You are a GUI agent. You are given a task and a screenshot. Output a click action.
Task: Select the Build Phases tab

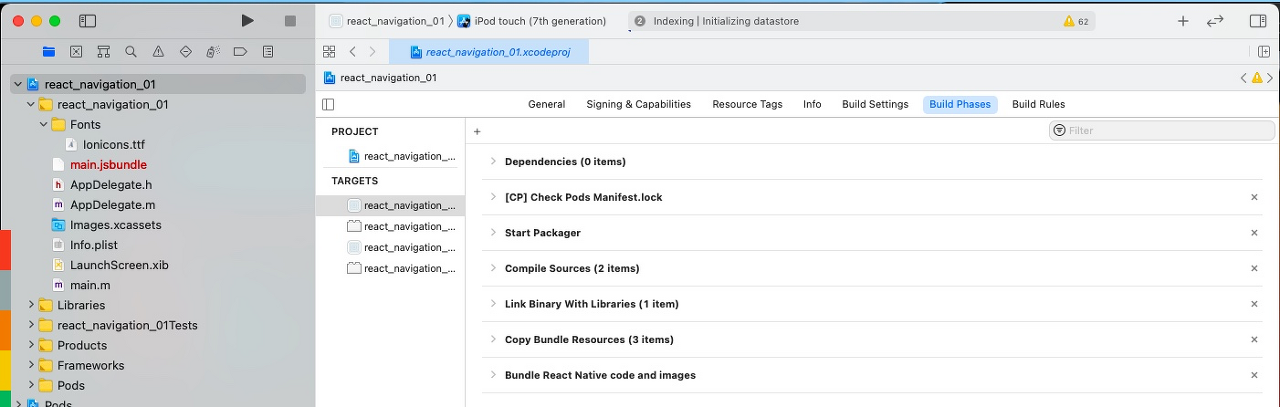click(960, 104)
